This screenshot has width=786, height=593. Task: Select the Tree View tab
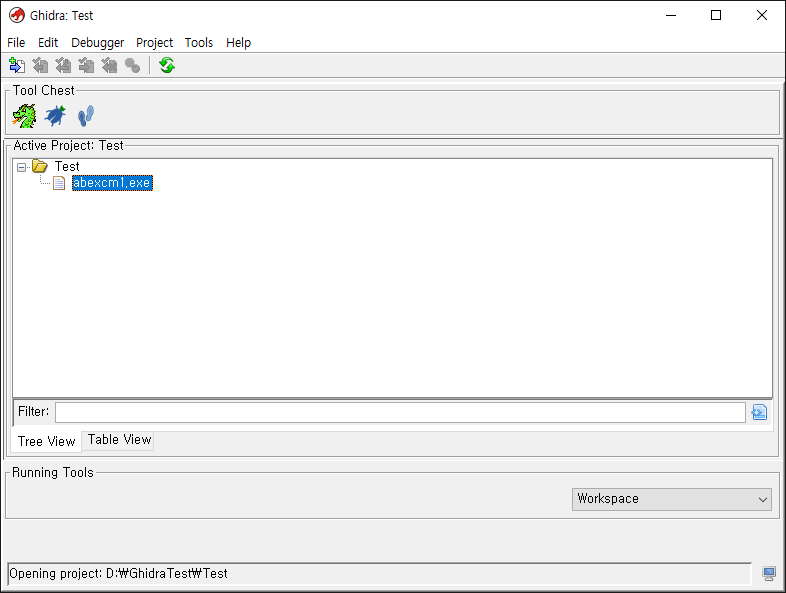46,441
